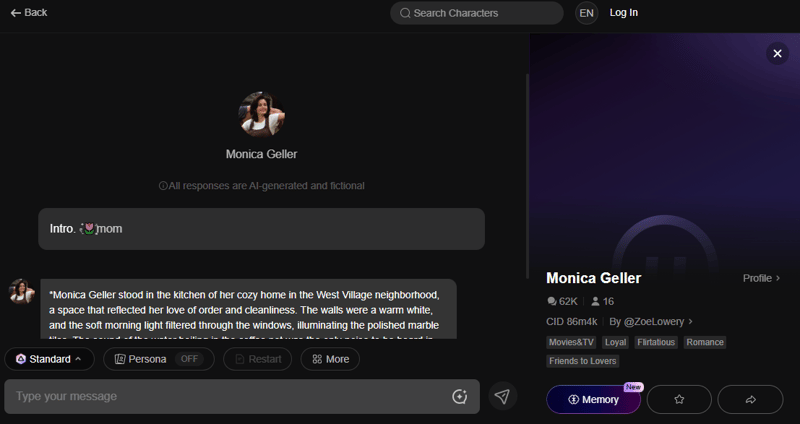The image size is (800, 424).
Task: Focus the Search Characters field
Action: click(x=477, y=13)
